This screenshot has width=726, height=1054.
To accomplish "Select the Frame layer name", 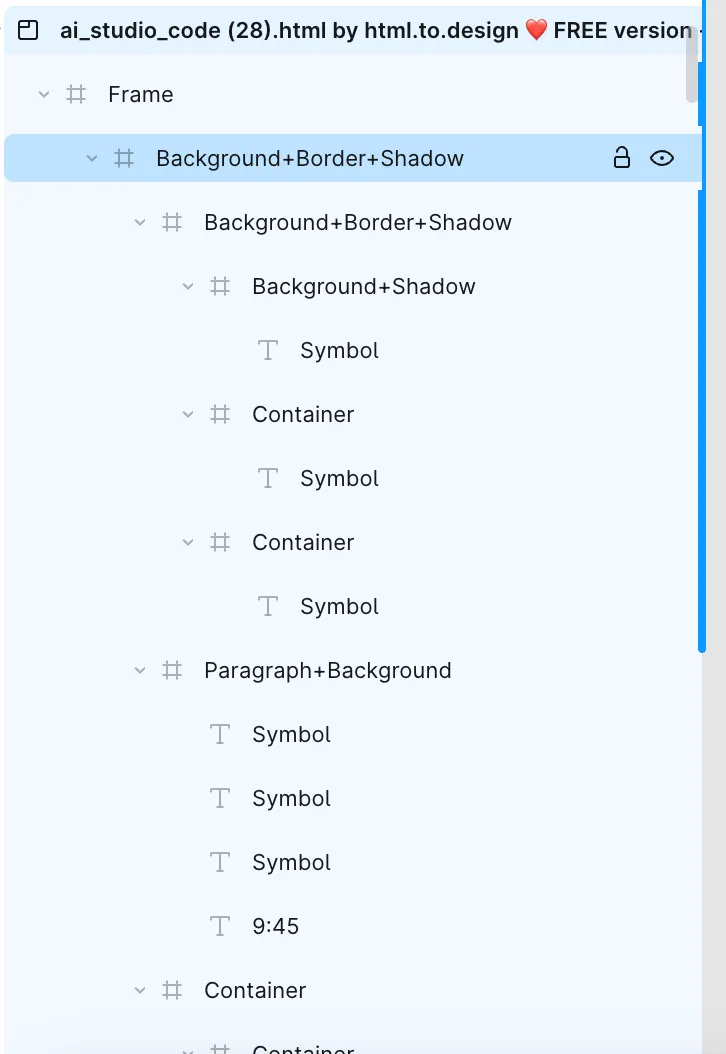I will [140, 94].
